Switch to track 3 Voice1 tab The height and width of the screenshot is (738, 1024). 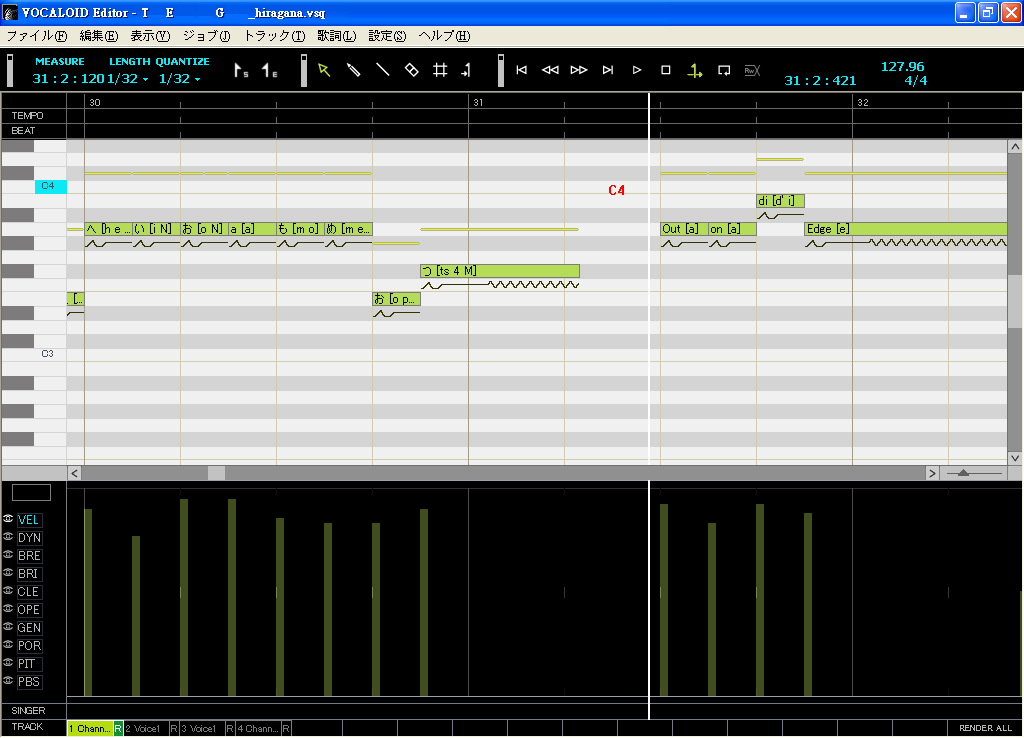click(x=201, y=728)
